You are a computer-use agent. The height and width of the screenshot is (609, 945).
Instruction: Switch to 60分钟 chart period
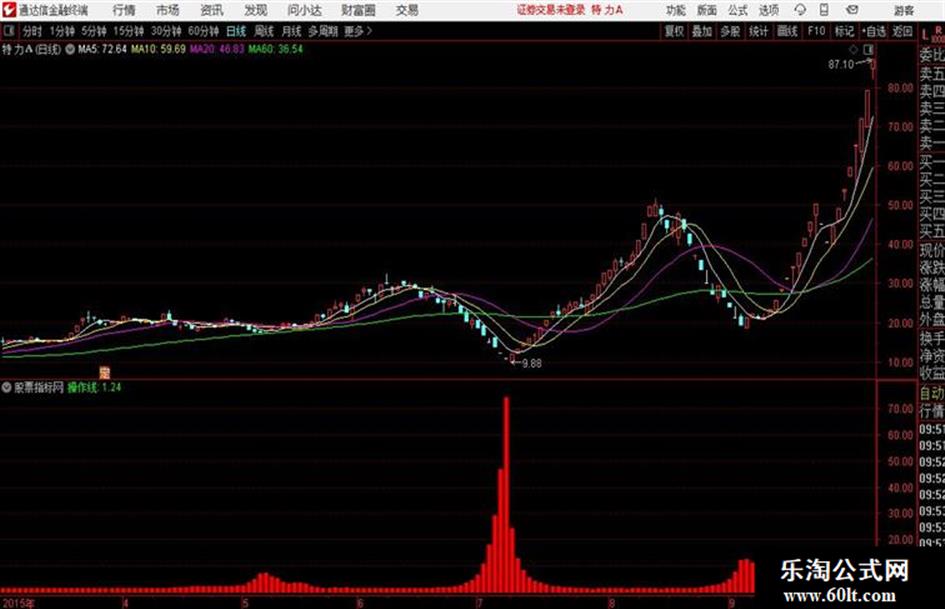(x=204, y=31)
